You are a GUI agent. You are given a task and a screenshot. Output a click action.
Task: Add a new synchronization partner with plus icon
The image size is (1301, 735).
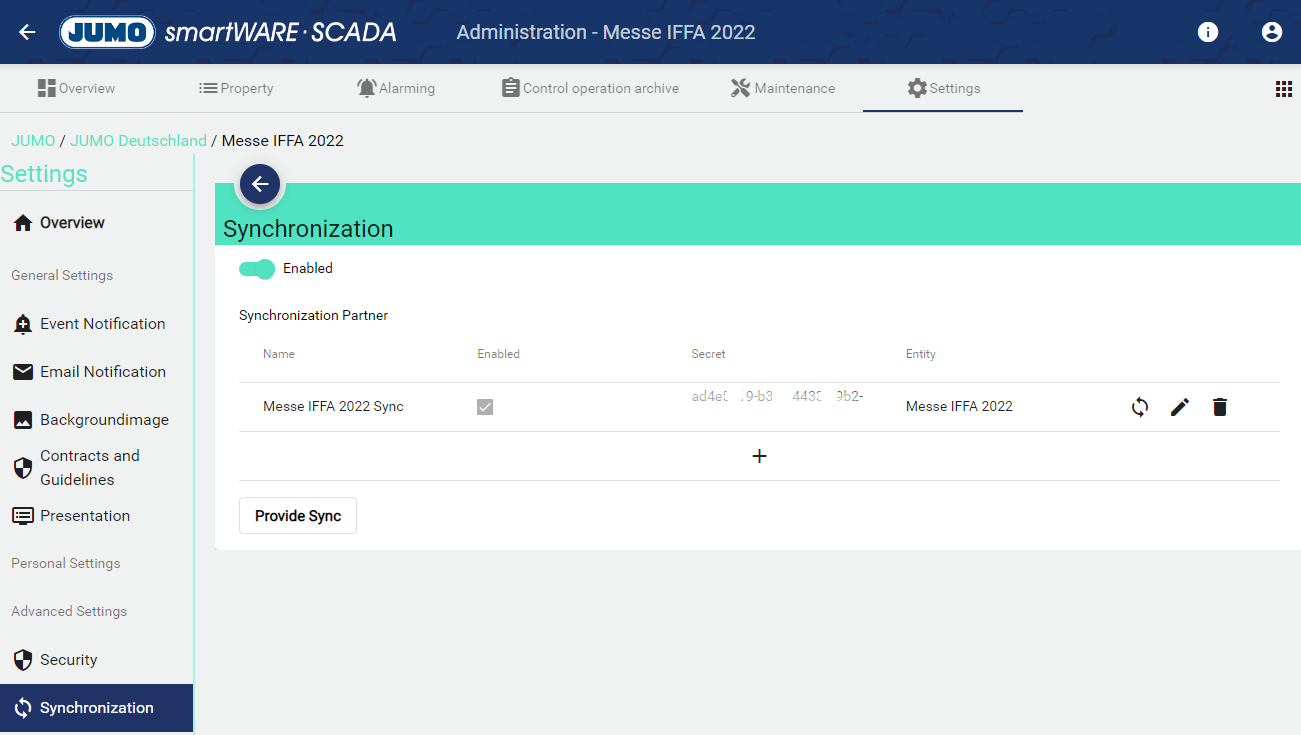coord(759,456)
